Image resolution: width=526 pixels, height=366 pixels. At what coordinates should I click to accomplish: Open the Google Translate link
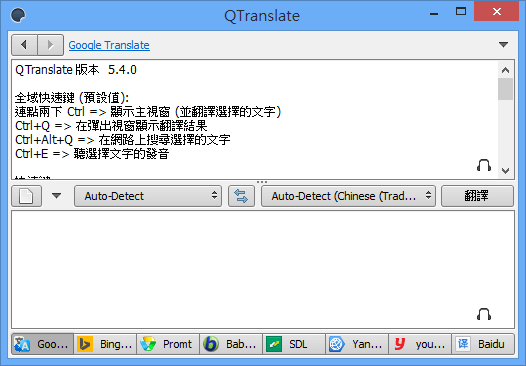point(109,45)
